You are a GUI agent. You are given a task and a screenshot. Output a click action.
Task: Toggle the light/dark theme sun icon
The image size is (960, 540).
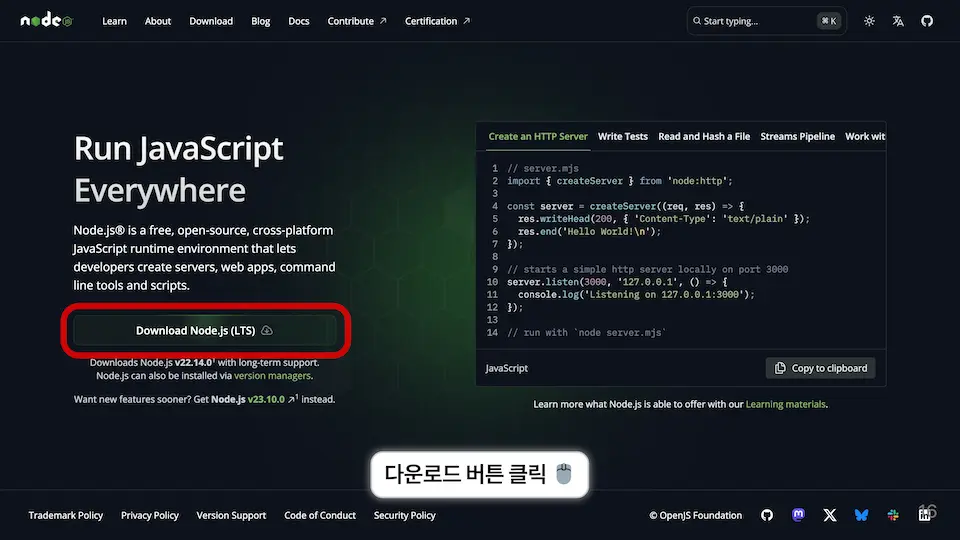click(x=869, y=21)
